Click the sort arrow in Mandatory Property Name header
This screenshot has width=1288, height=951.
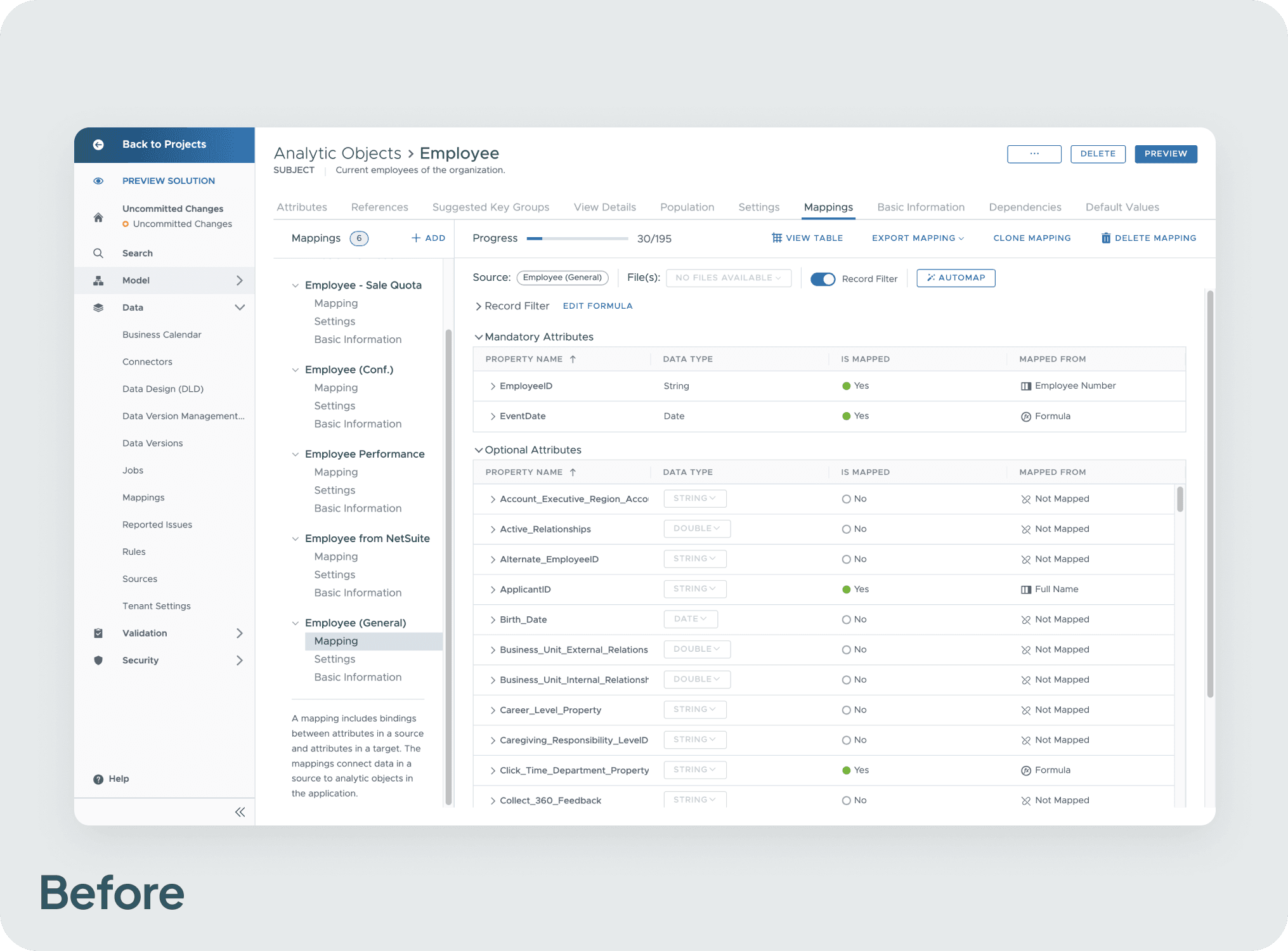573,359
